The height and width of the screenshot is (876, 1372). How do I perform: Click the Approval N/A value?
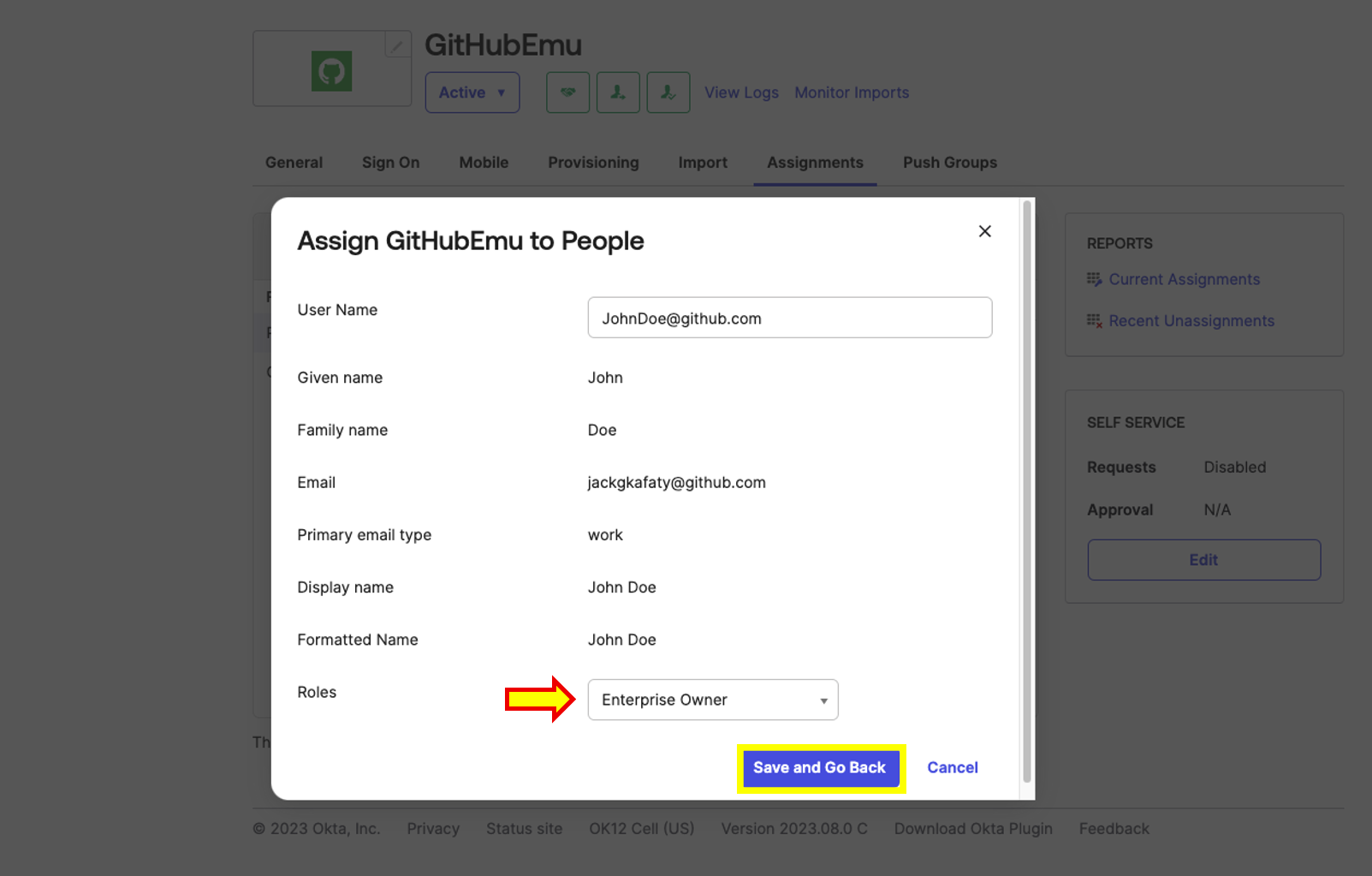(x=1217, y=510)
